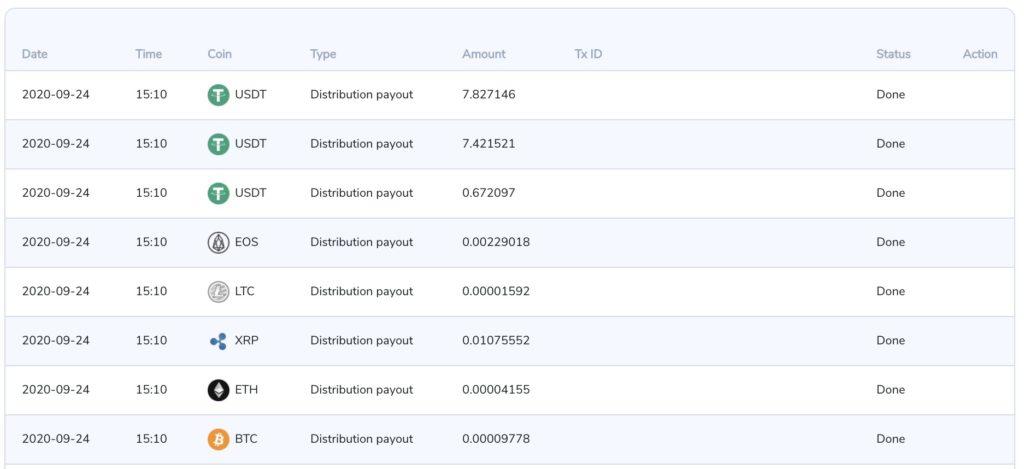The height and width of the screenshot is (469, 1024).
Task: Click the XRP coin icon
Action: click(218, 341)
